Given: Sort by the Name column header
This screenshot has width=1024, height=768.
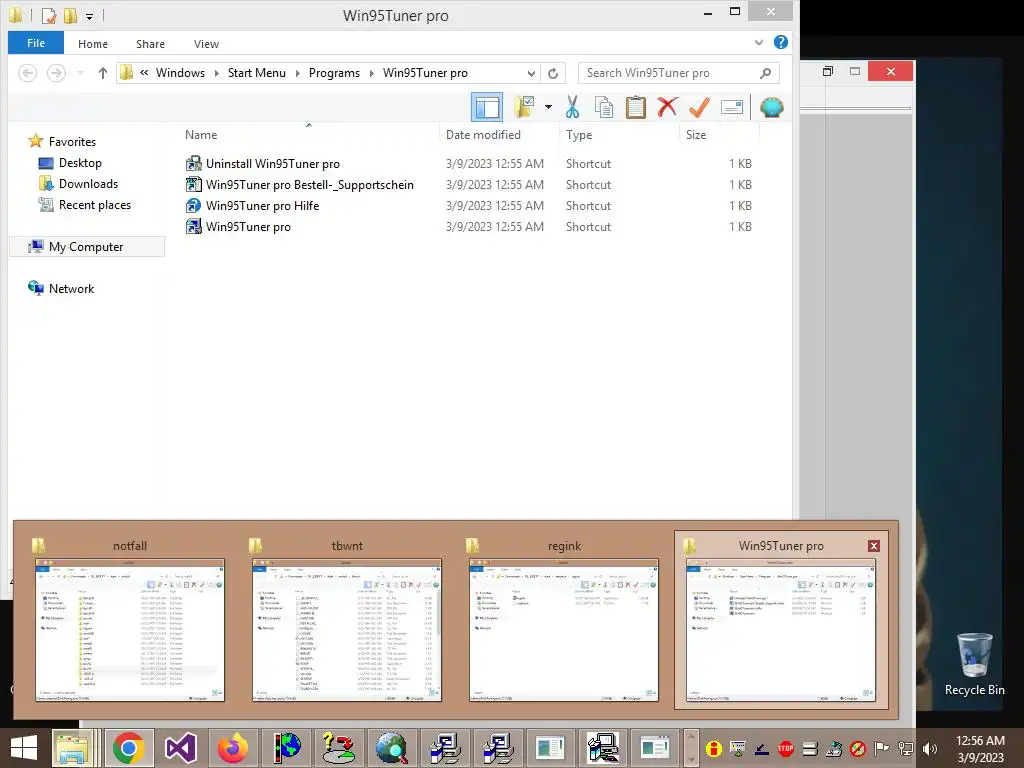Looking at the screenshot, I should click(201, 135).
